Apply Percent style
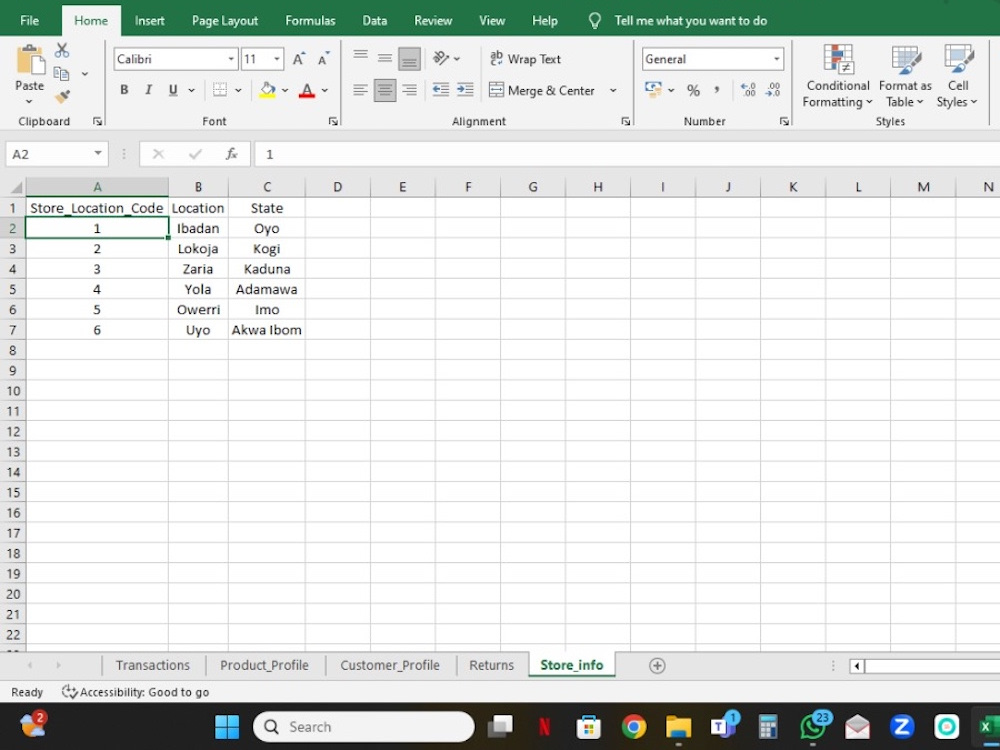1000x750 pixels. point(693,90)
